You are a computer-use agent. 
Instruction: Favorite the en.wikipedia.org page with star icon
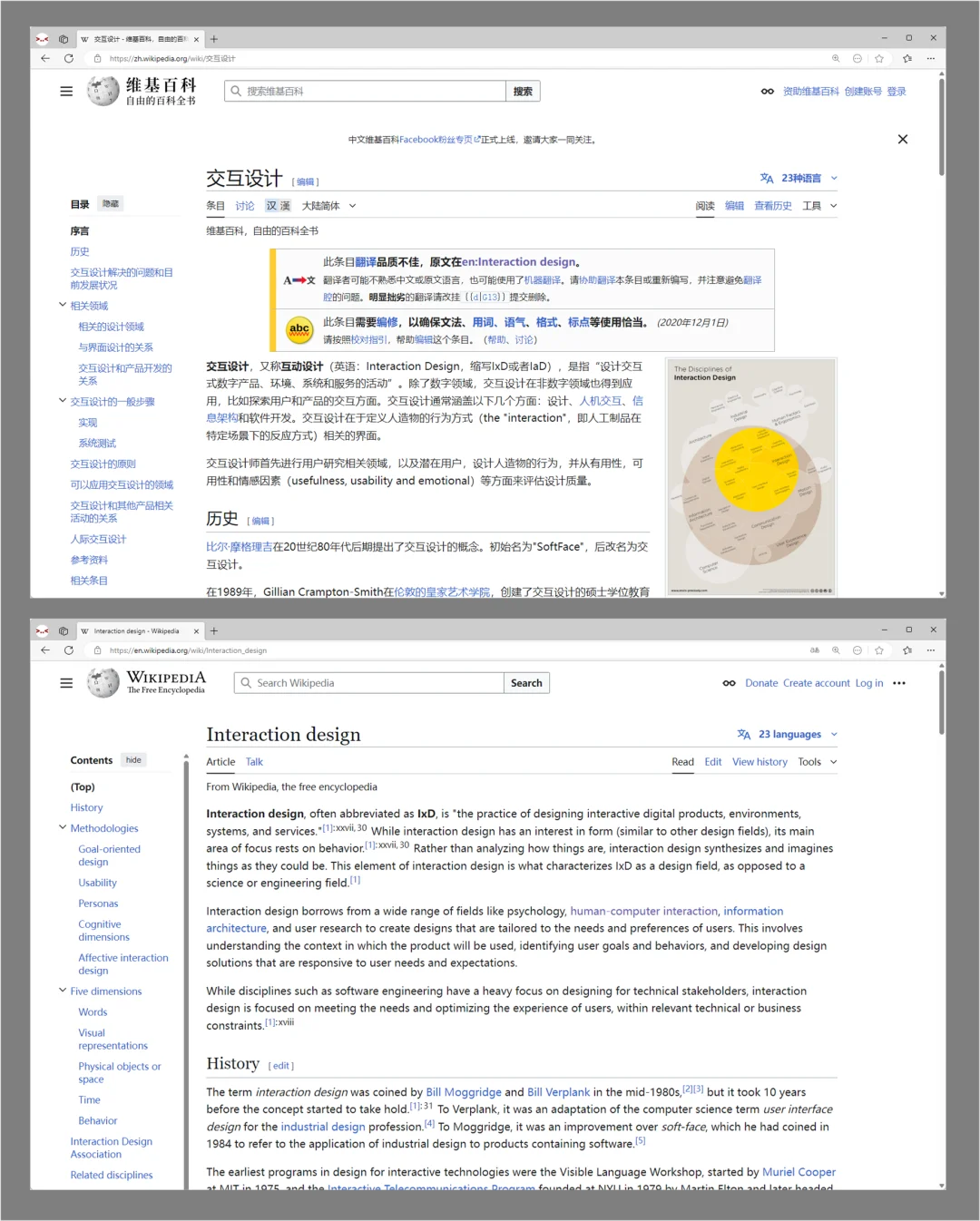click(x=879, y=650)
